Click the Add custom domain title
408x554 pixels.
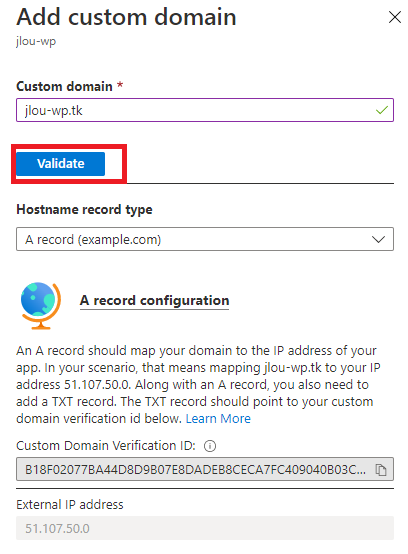click(126, 17)
